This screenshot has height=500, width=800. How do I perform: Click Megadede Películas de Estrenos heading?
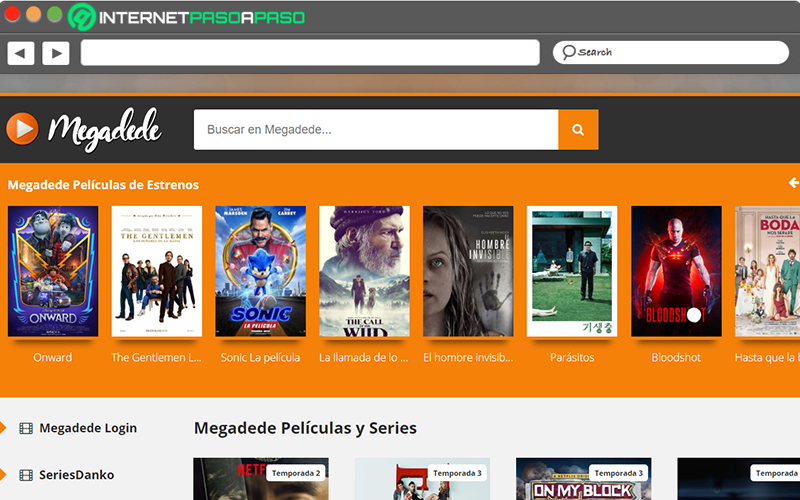coord(103,185)
